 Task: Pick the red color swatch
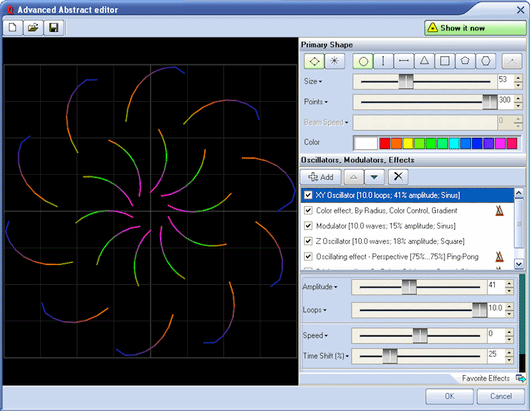click(x=385, y=143)
